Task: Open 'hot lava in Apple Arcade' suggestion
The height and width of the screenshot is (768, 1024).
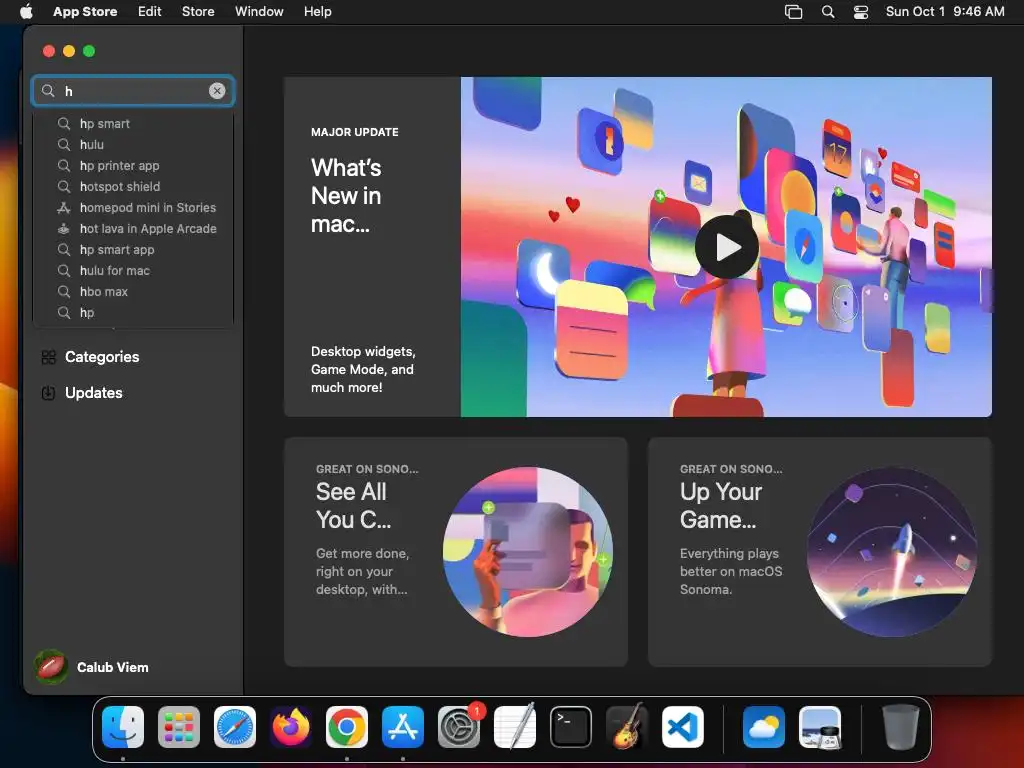Action: [x=133, y=229]
